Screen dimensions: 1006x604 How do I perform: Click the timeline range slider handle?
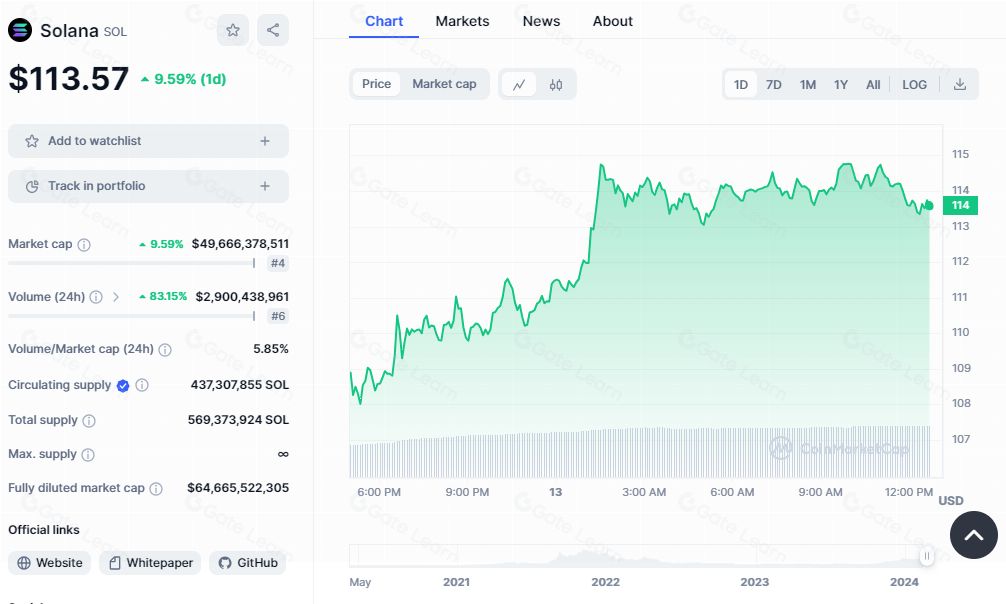pyautogui.click(x=927, y=556)
